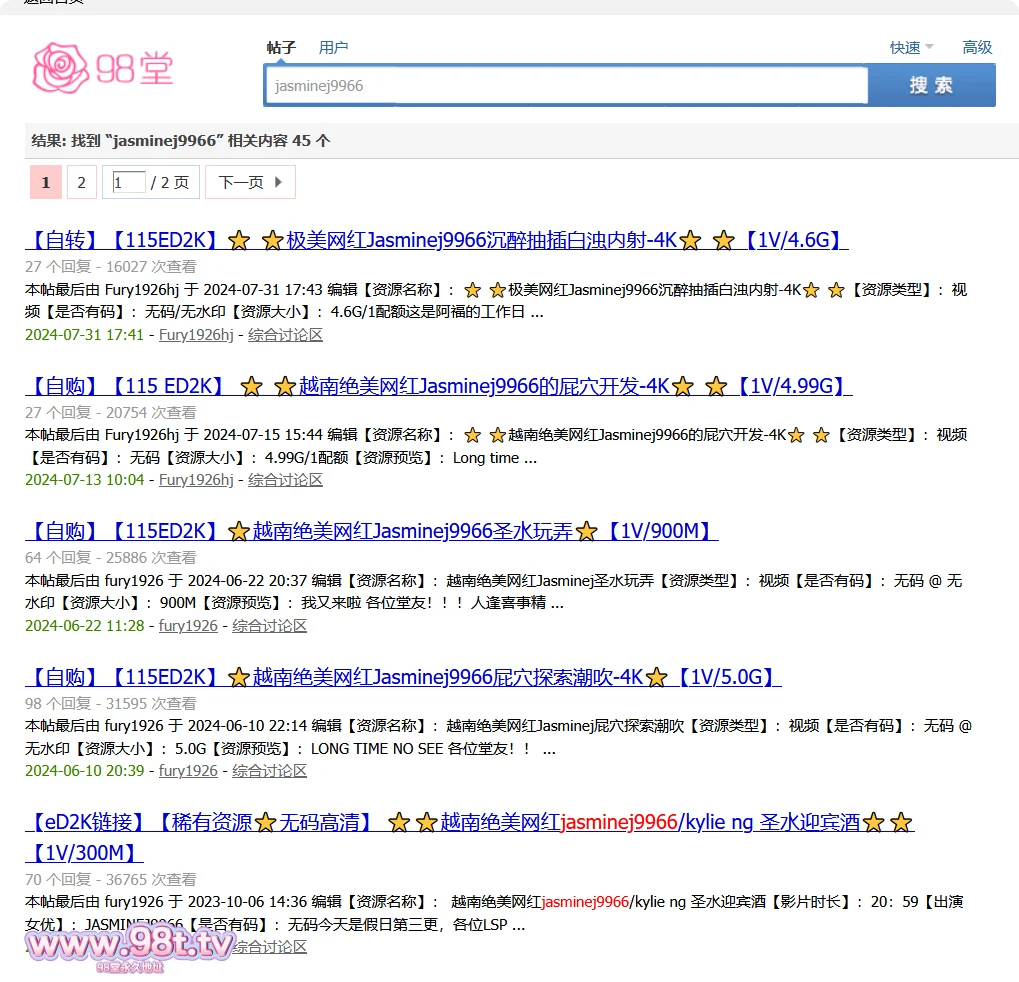This screenshot has height=982, width=1019.
Task: Open the result title ending in 1V/900M
Action: point(371,531)
